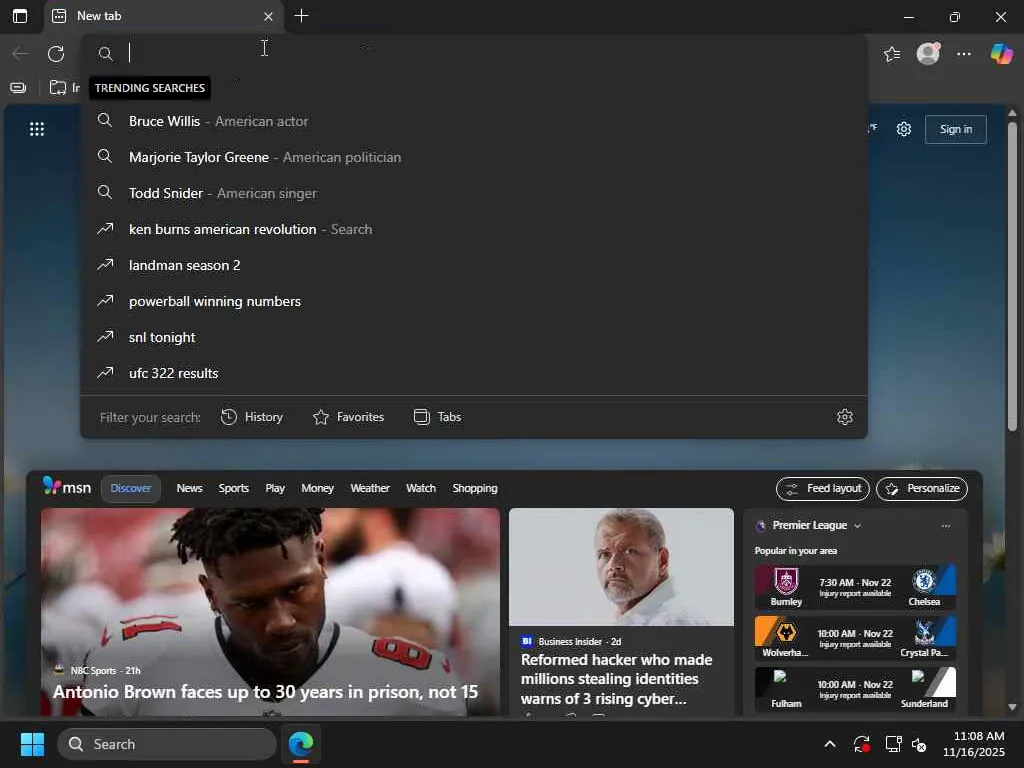Click the Windows taskbar Search box

[x=167, y=744]
